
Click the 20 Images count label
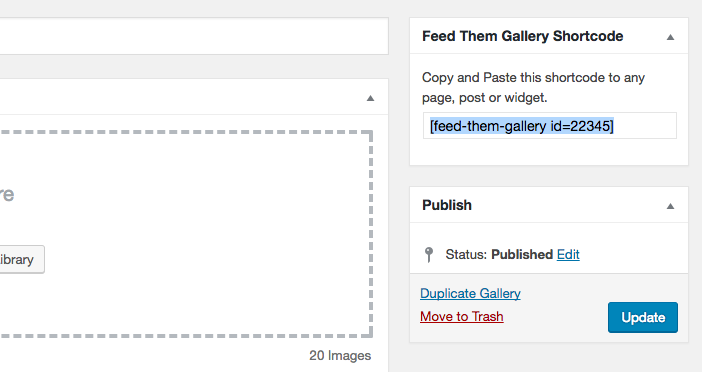click(x=340, y=355)
